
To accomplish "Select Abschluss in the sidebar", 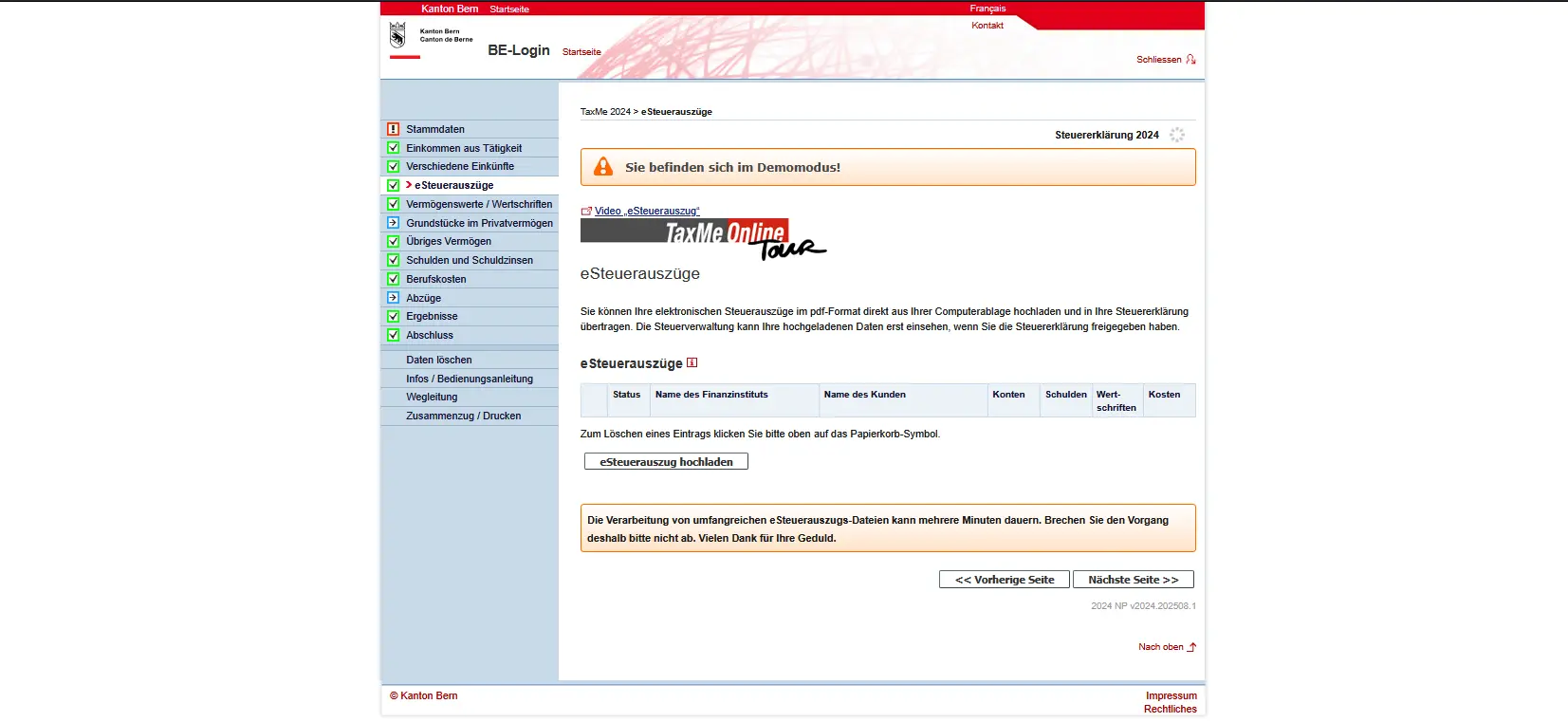I will point(430,335).
